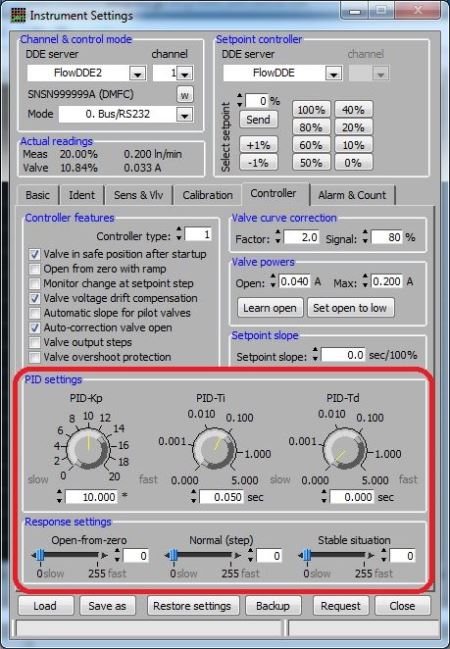The height and width of the screenshot is (649, 450).
Task: Click the Learn open button
Action: (x=270, y=308)
